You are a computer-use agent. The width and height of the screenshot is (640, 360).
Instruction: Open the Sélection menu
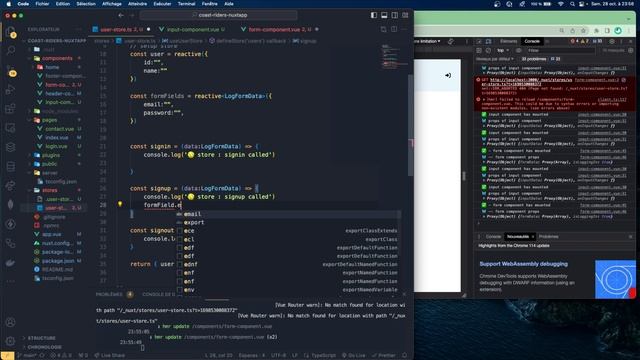(86, 4)
